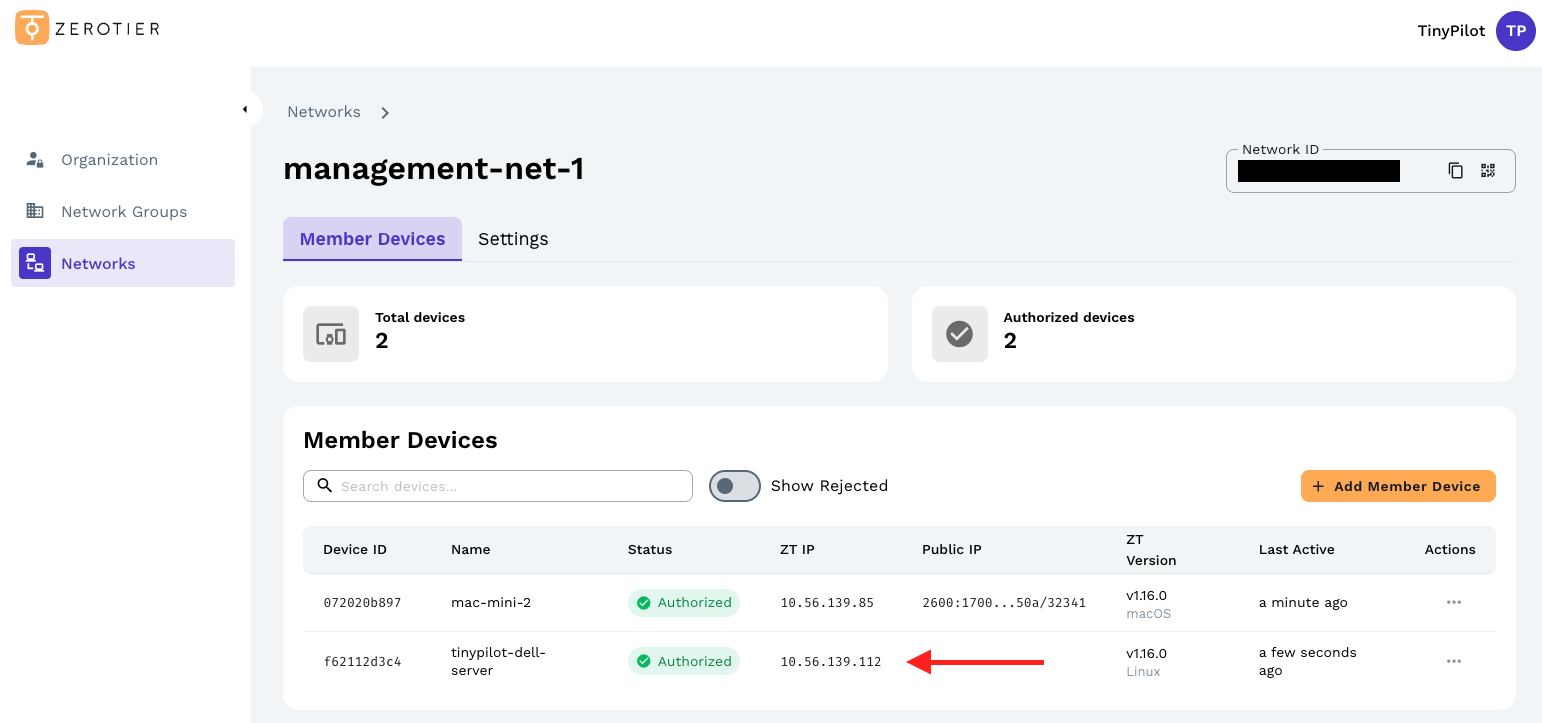Switch to the Settings tab
This screenshot has width=1542, height=723.
pos(513,238)
